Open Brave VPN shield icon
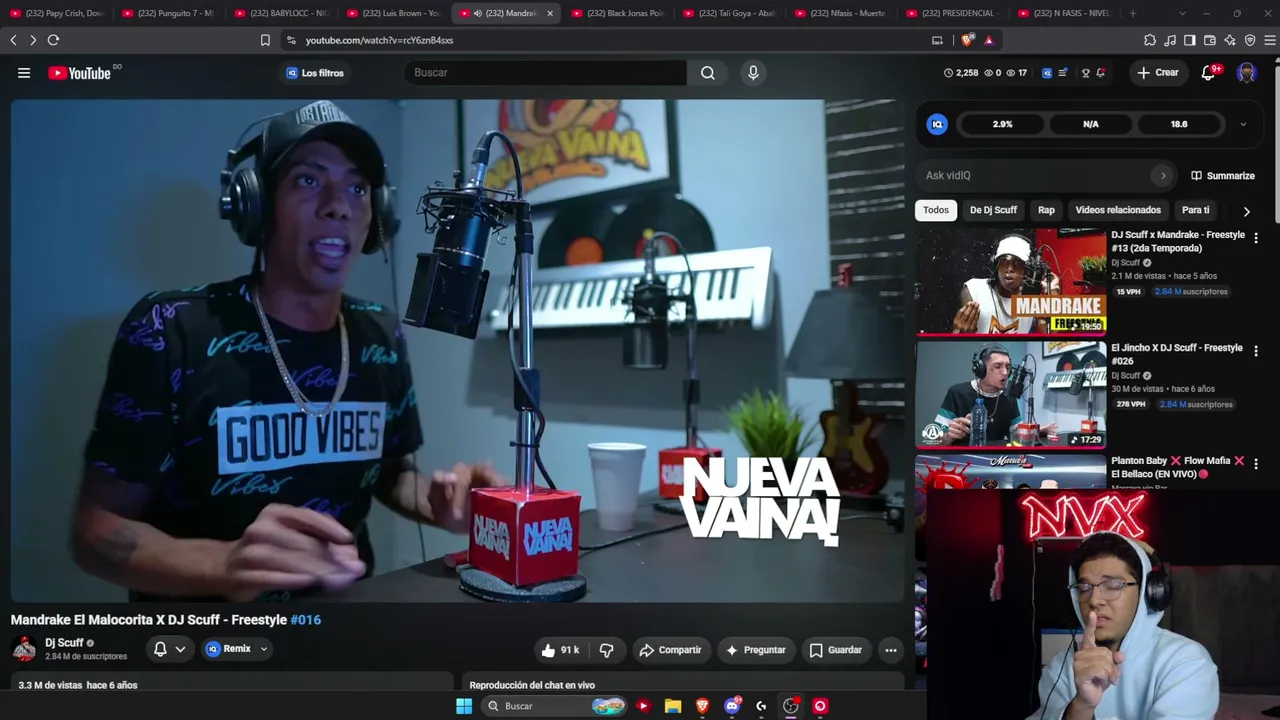 [1250, 40]
